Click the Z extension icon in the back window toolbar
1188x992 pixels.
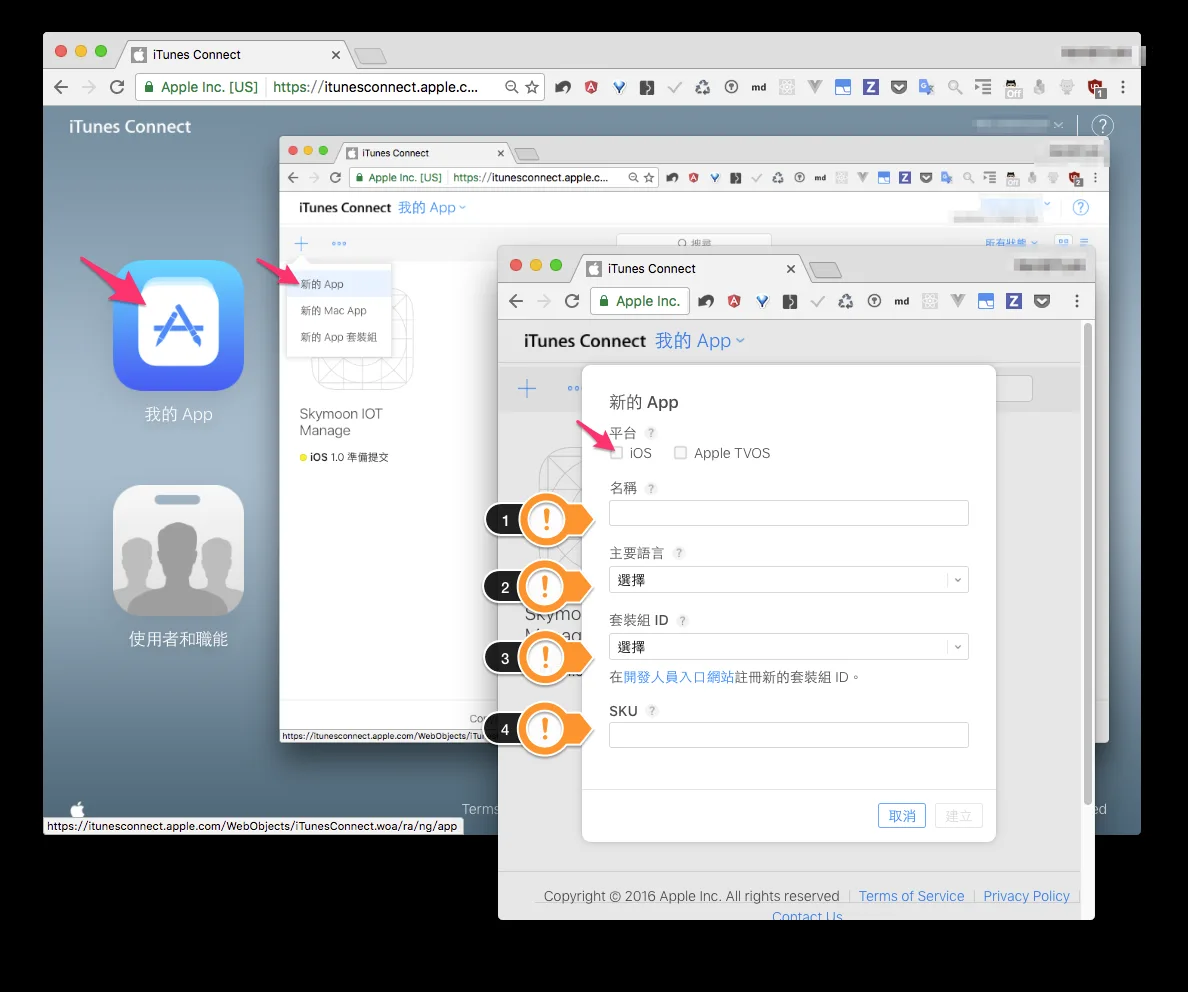pos(871,87)
